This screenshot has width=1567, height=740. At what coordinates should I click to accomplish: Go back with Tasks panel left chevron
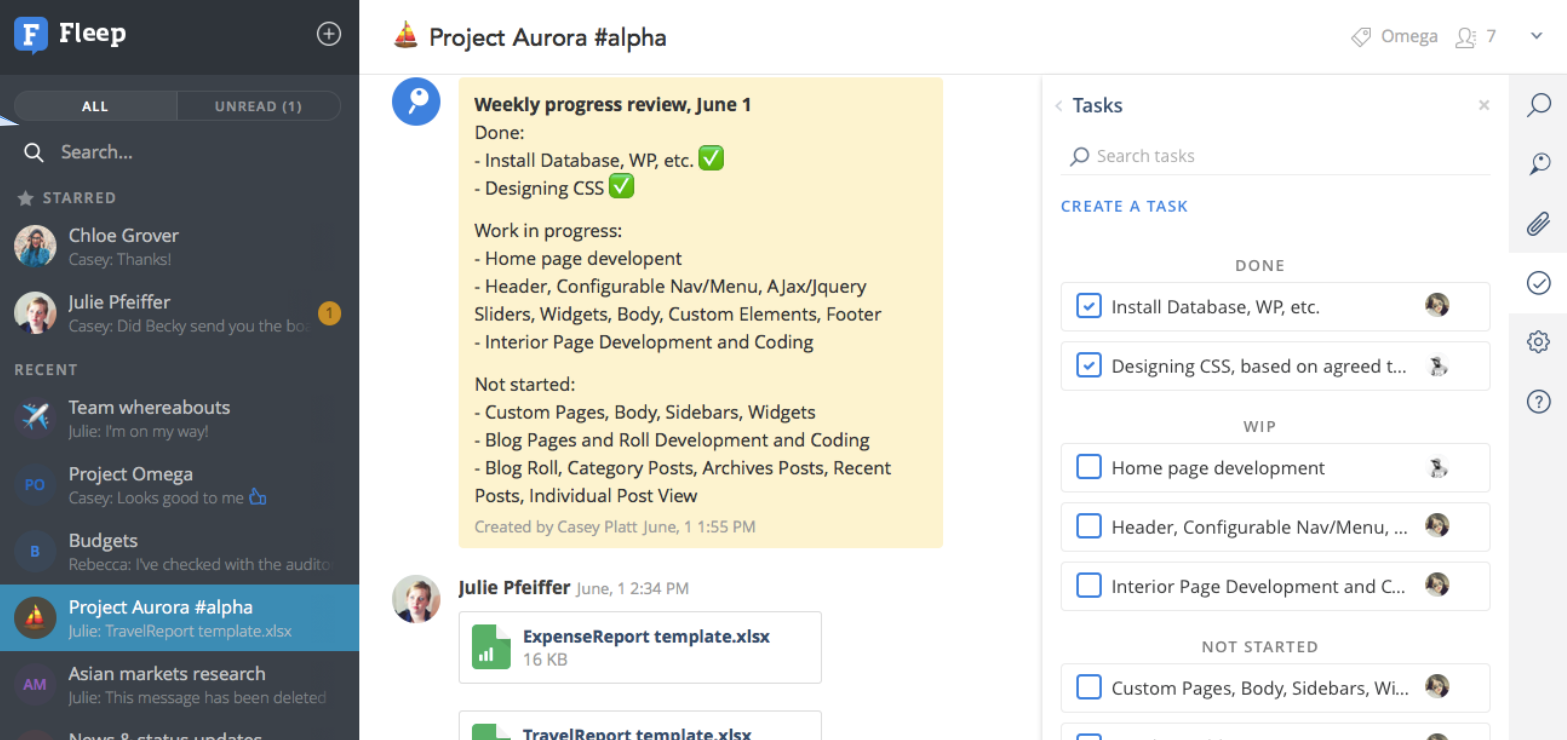[1058, 106]
